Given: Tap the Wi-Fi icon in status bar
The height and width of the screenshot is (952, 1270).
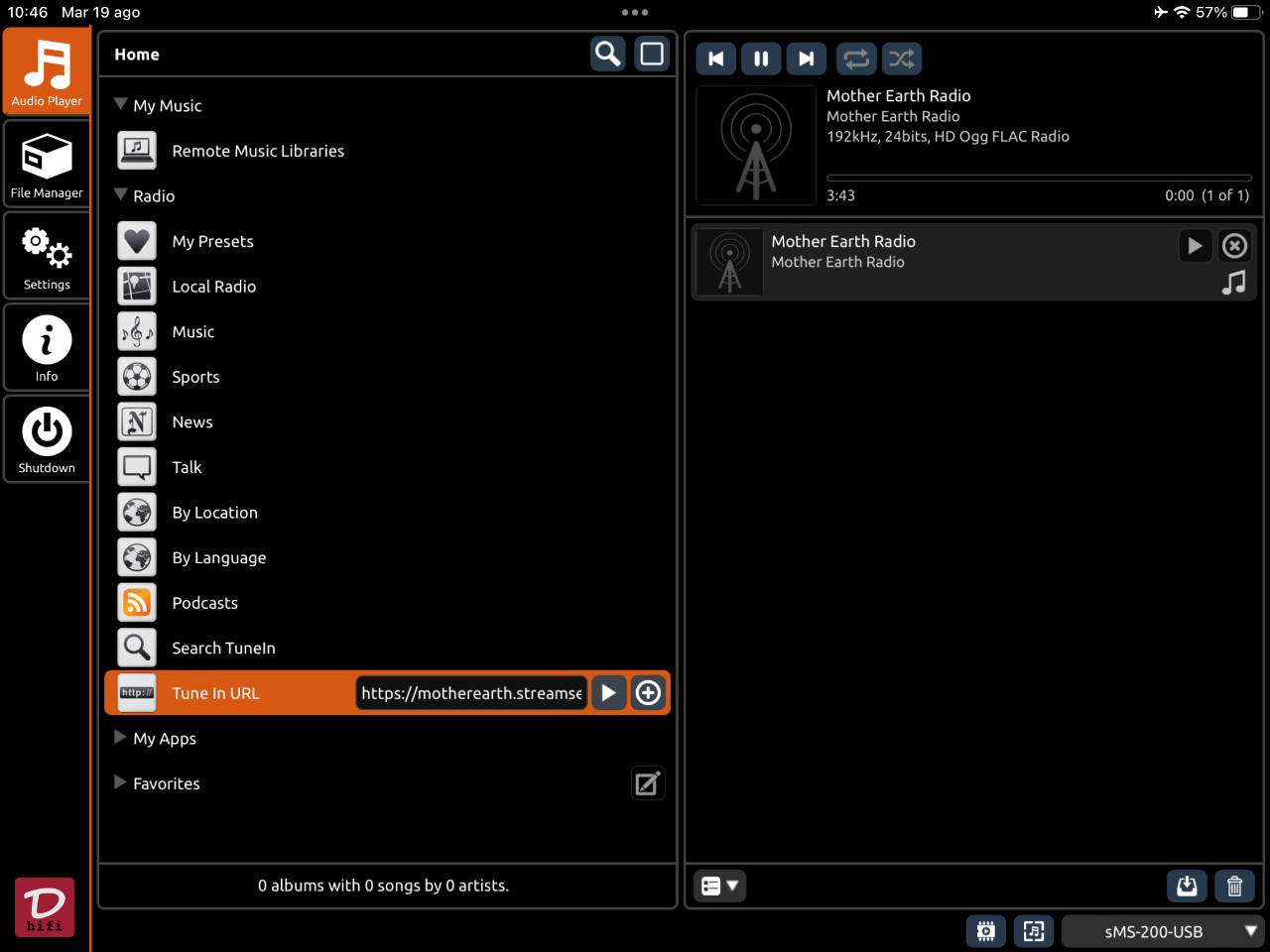Looking at the screenshot, I should (x=1182, y=12).
